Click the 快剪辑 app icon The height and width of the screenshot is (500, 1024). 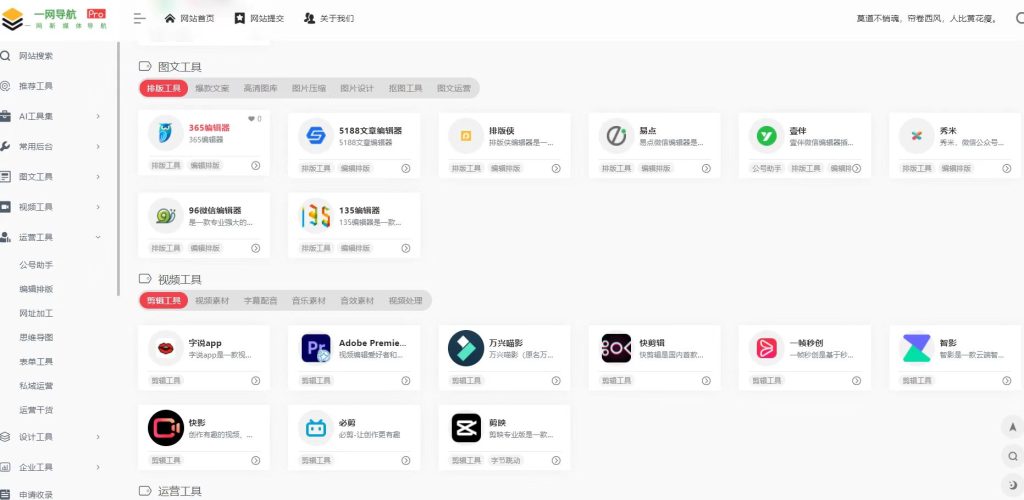[x=616, y=348]
